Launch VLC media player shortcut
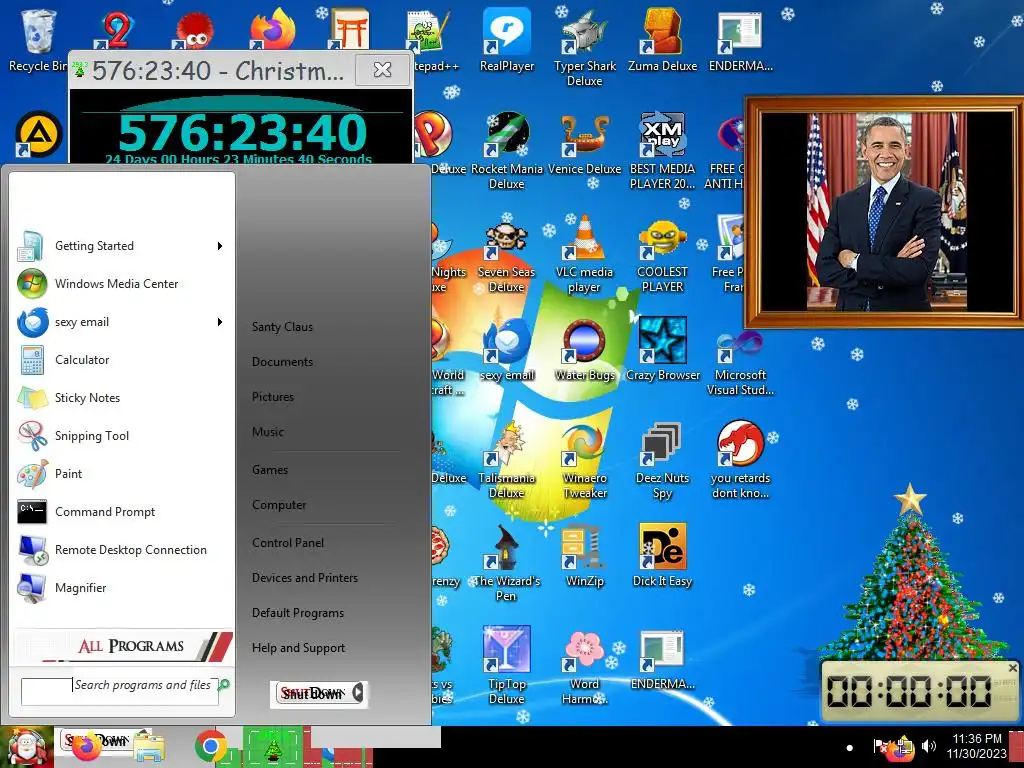The height and width of the screenshot is (768, 1024). pos(584,255)
